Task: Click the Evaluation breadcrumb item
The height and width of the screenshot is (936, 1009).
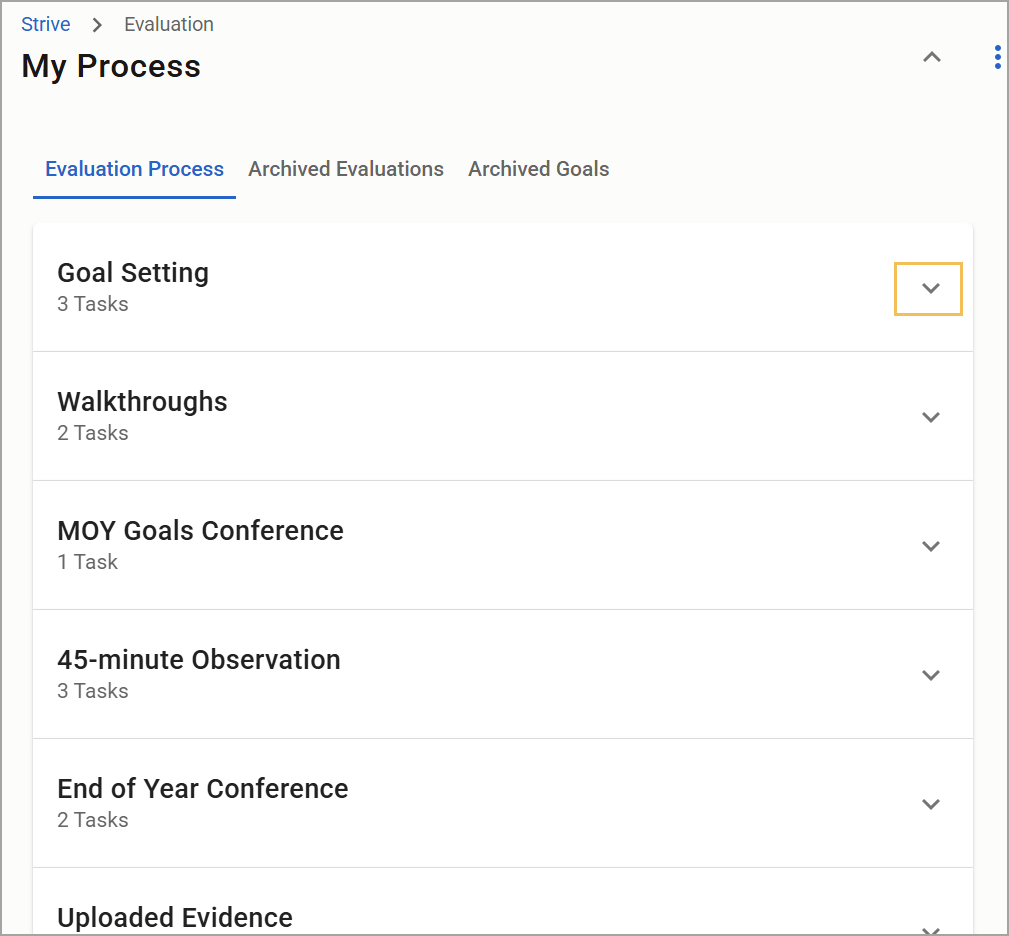Action: [x=168, y=24]
